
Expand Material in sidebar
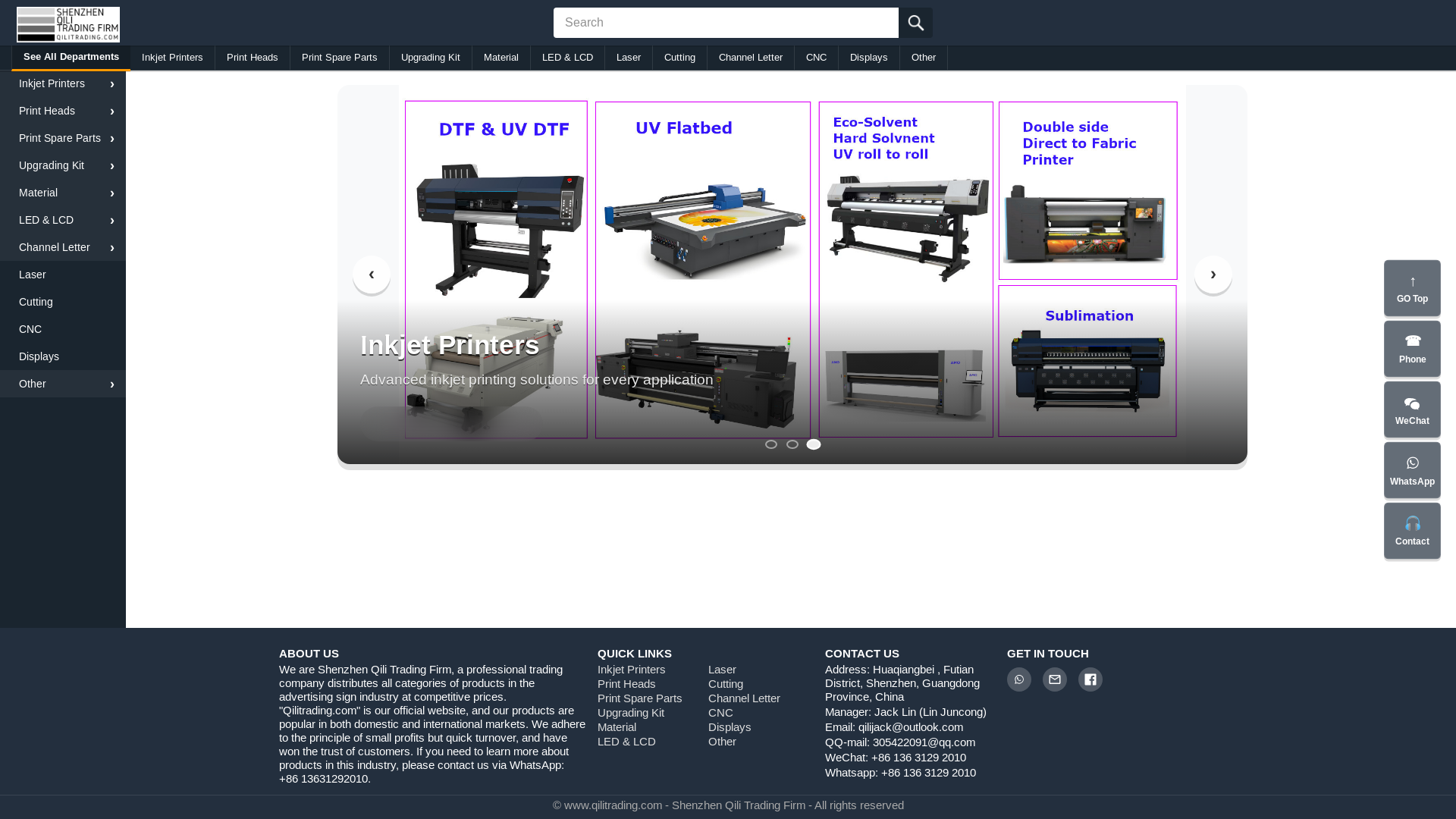tap(63, 193)
